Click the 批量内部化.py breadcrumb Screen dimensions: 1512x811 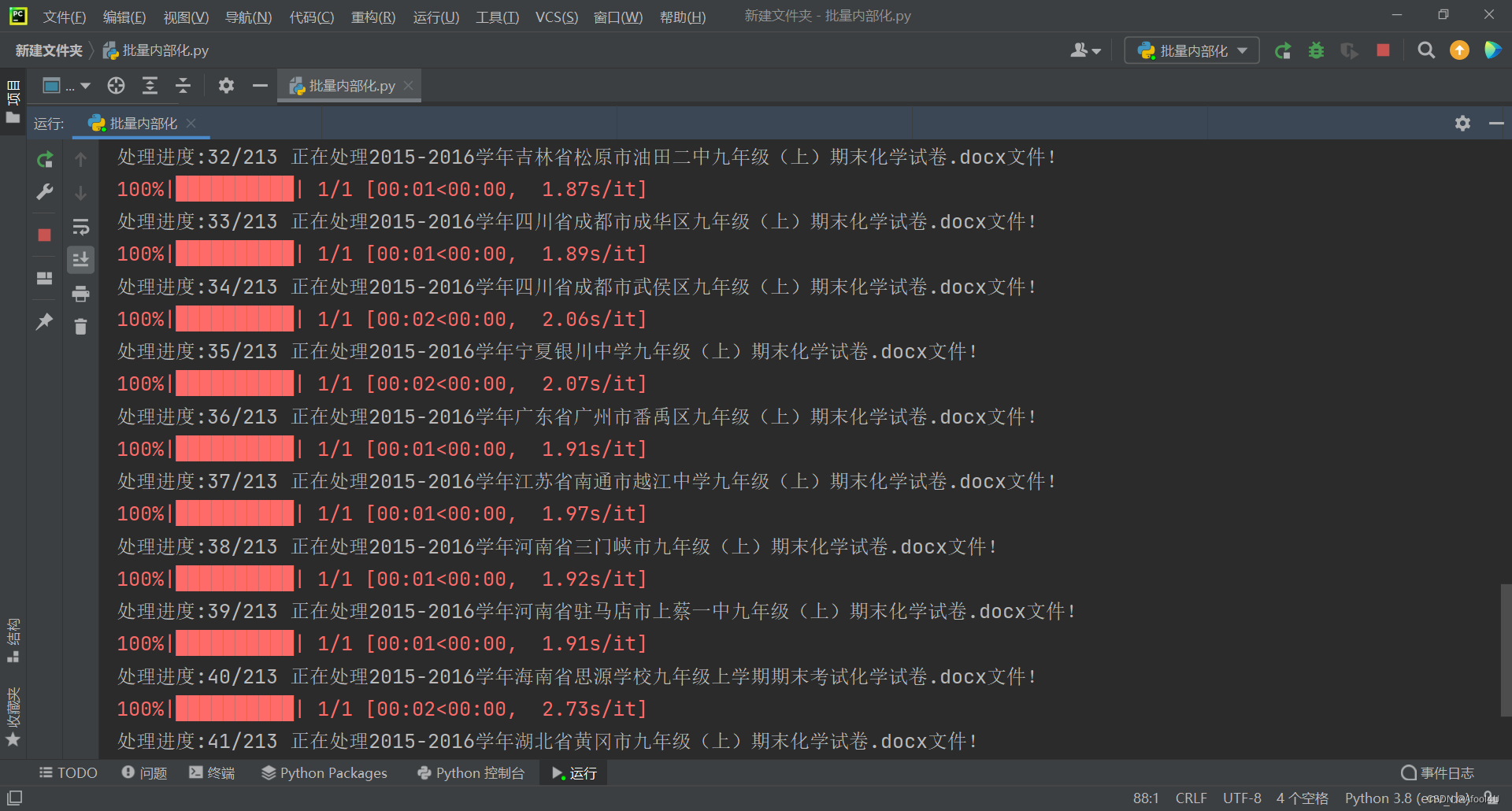[156, 51]
